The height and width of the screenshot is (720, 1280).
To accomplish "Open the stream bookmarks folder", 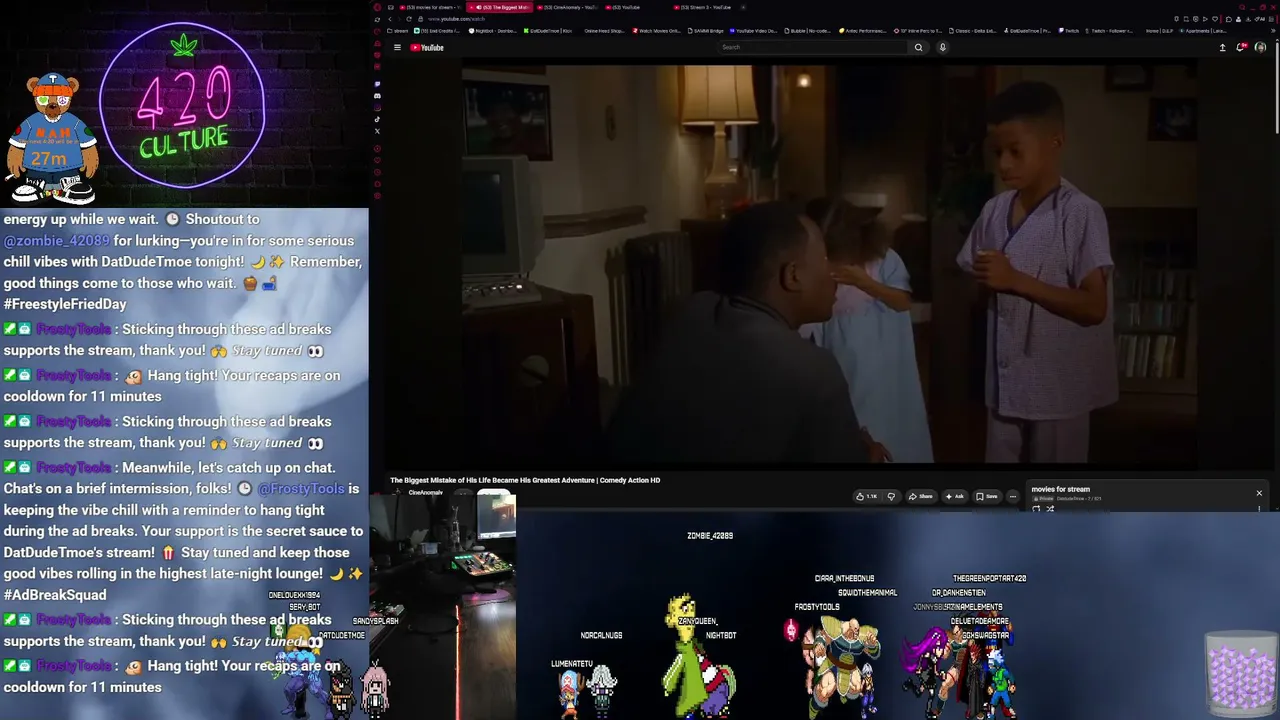I will click(x=399, y=31).
